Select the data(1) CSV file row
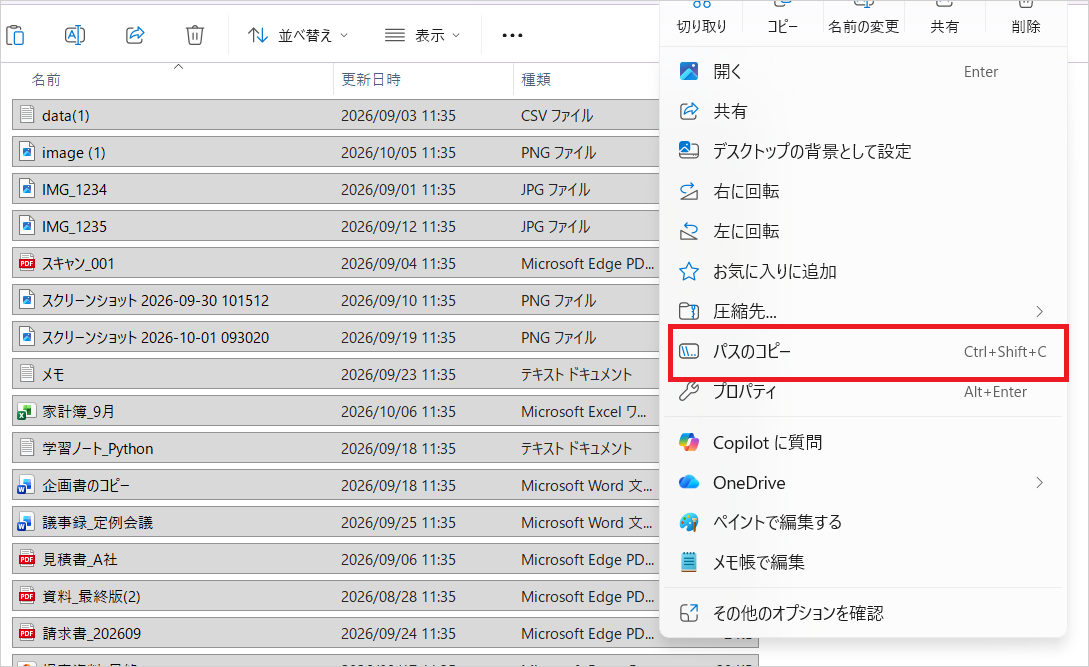This screenshot has width=1089, height=667. click(x=336, y=115)
